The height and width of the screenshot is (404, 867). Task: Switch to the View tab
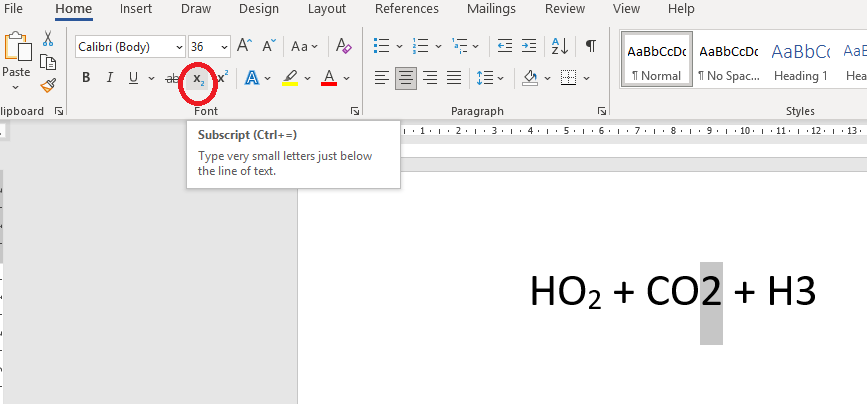coord(626,9)
